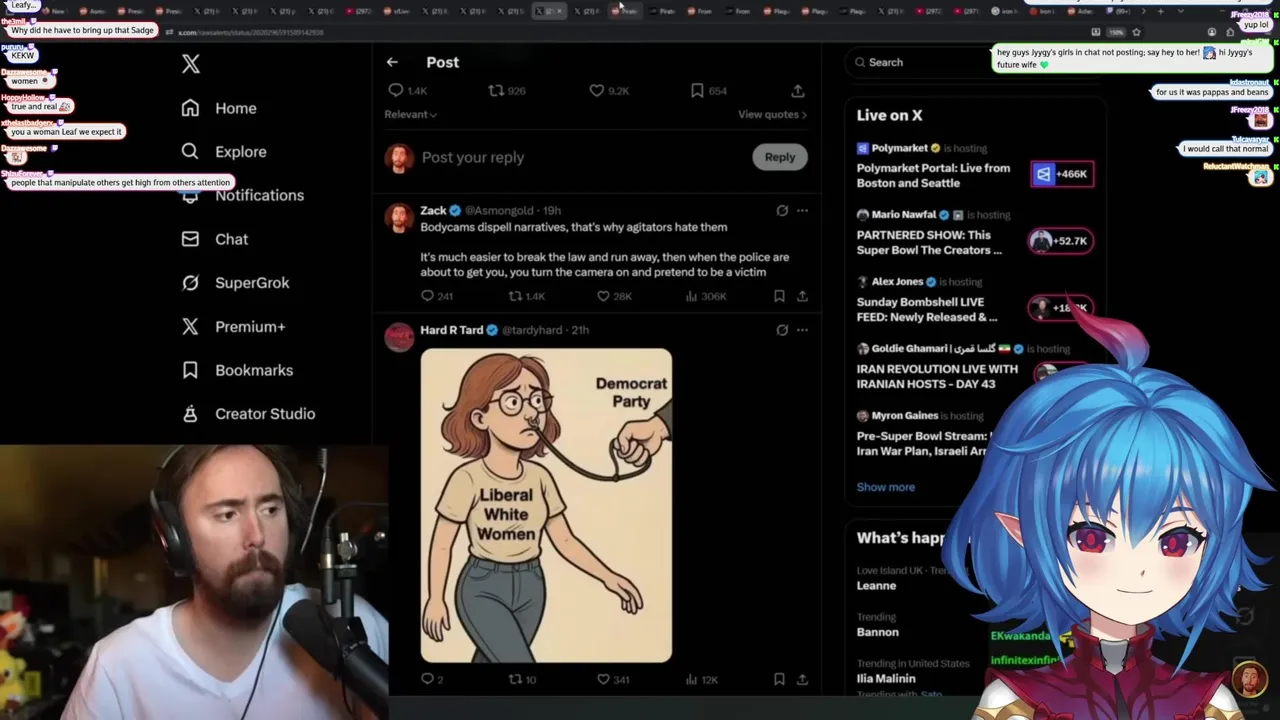Share the main post via top share icon
The height and width of the screenshot is (720, 1280).
(798, 90)
